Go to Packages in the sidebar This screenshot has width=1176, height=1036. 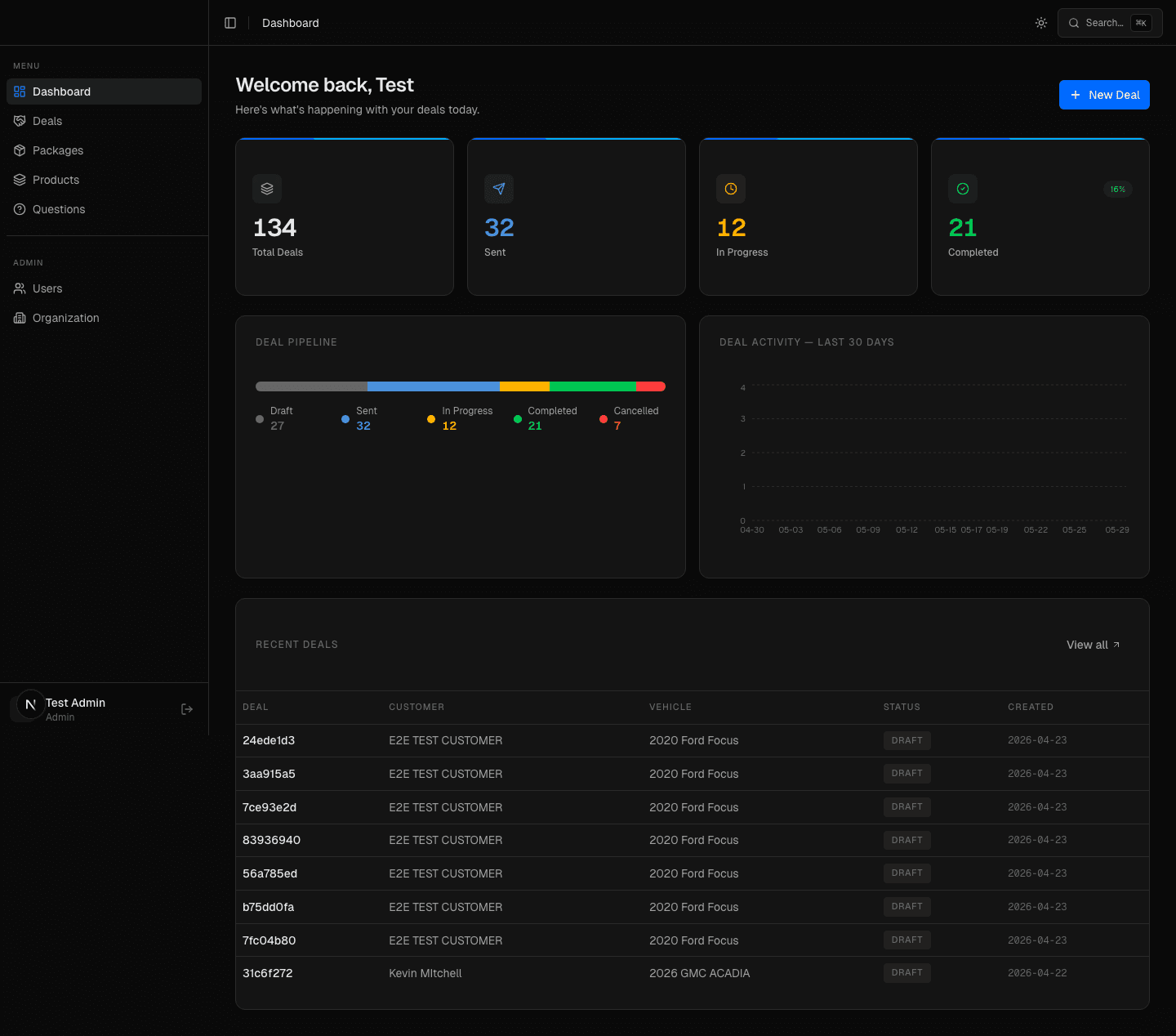[x=104, y=150]
